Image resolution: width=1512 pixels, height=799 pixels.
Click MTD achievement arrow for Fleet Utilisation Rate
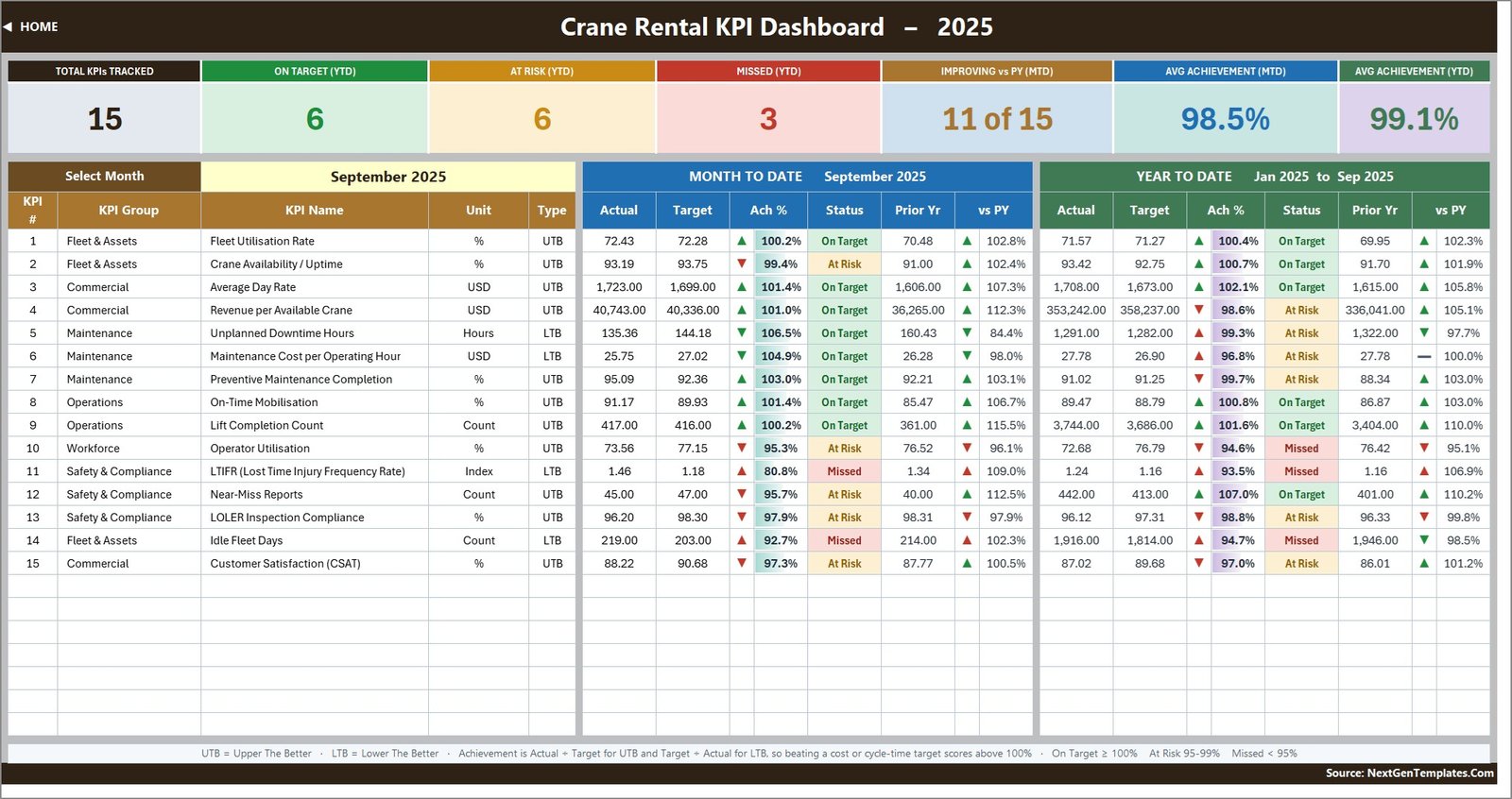[742, 241]
